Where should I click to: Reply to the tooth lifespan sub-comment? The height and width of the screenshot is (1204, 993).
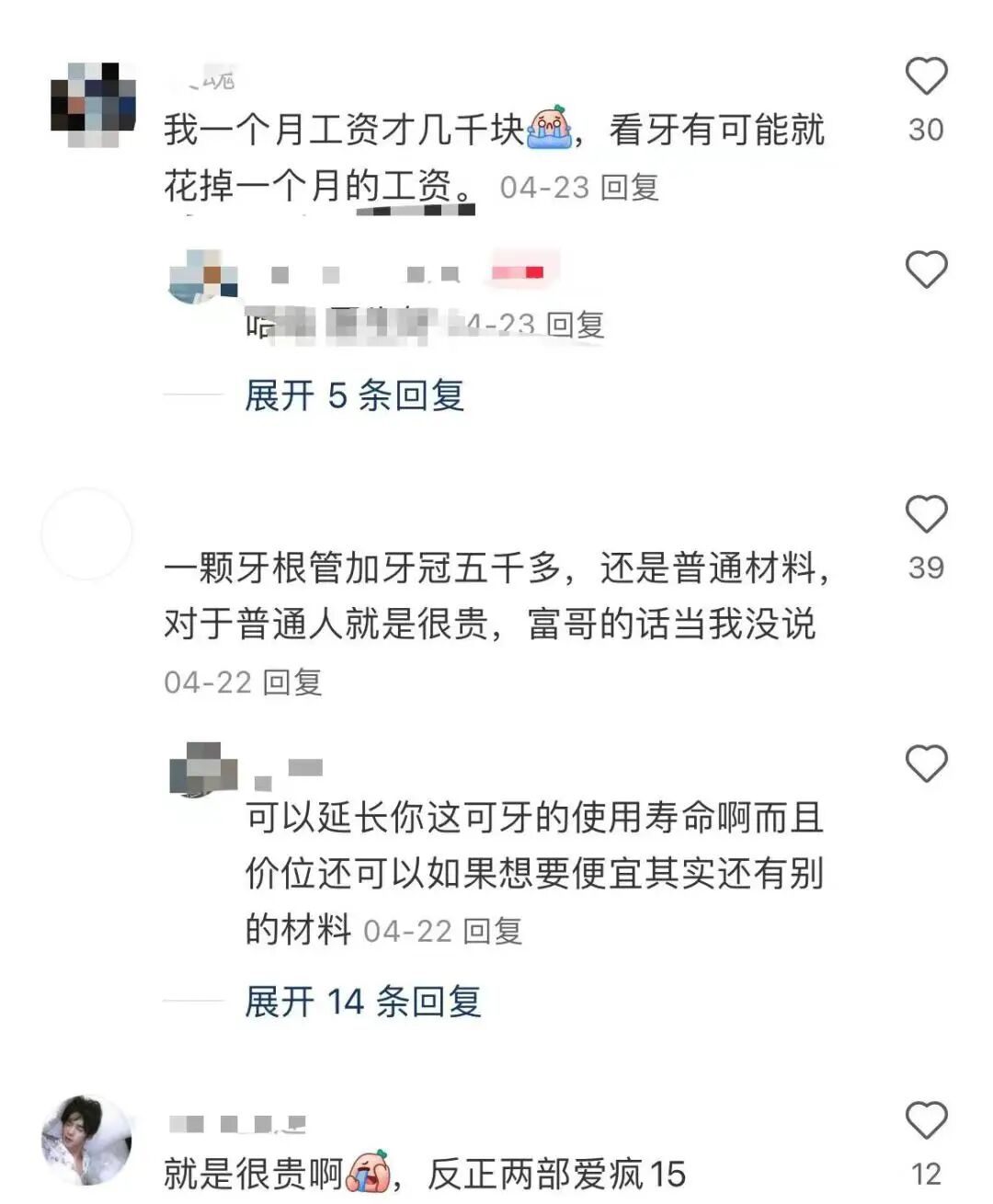click(492, 931)
